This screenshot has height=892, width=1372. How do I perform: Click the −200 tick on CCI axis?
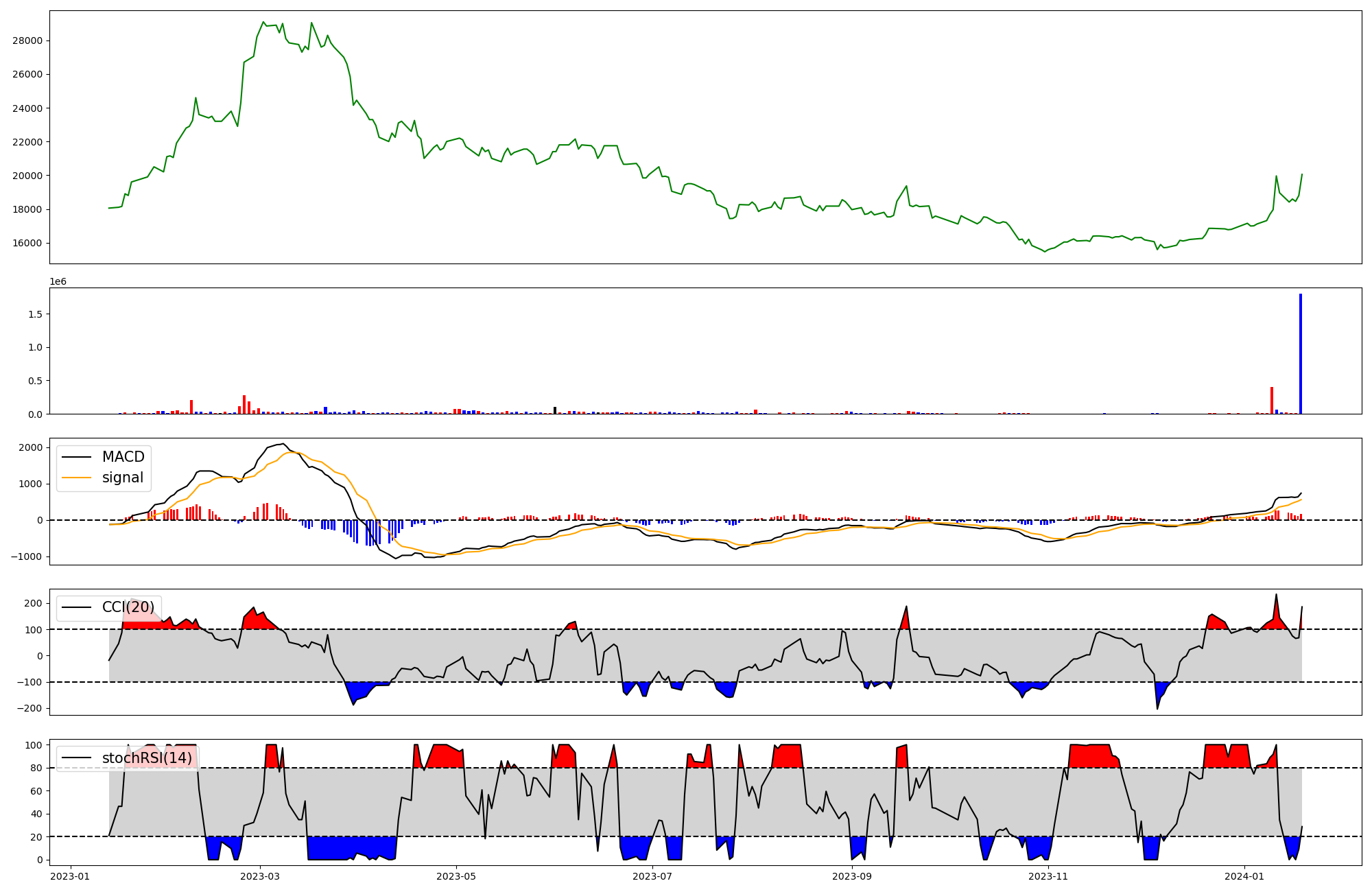29,708
